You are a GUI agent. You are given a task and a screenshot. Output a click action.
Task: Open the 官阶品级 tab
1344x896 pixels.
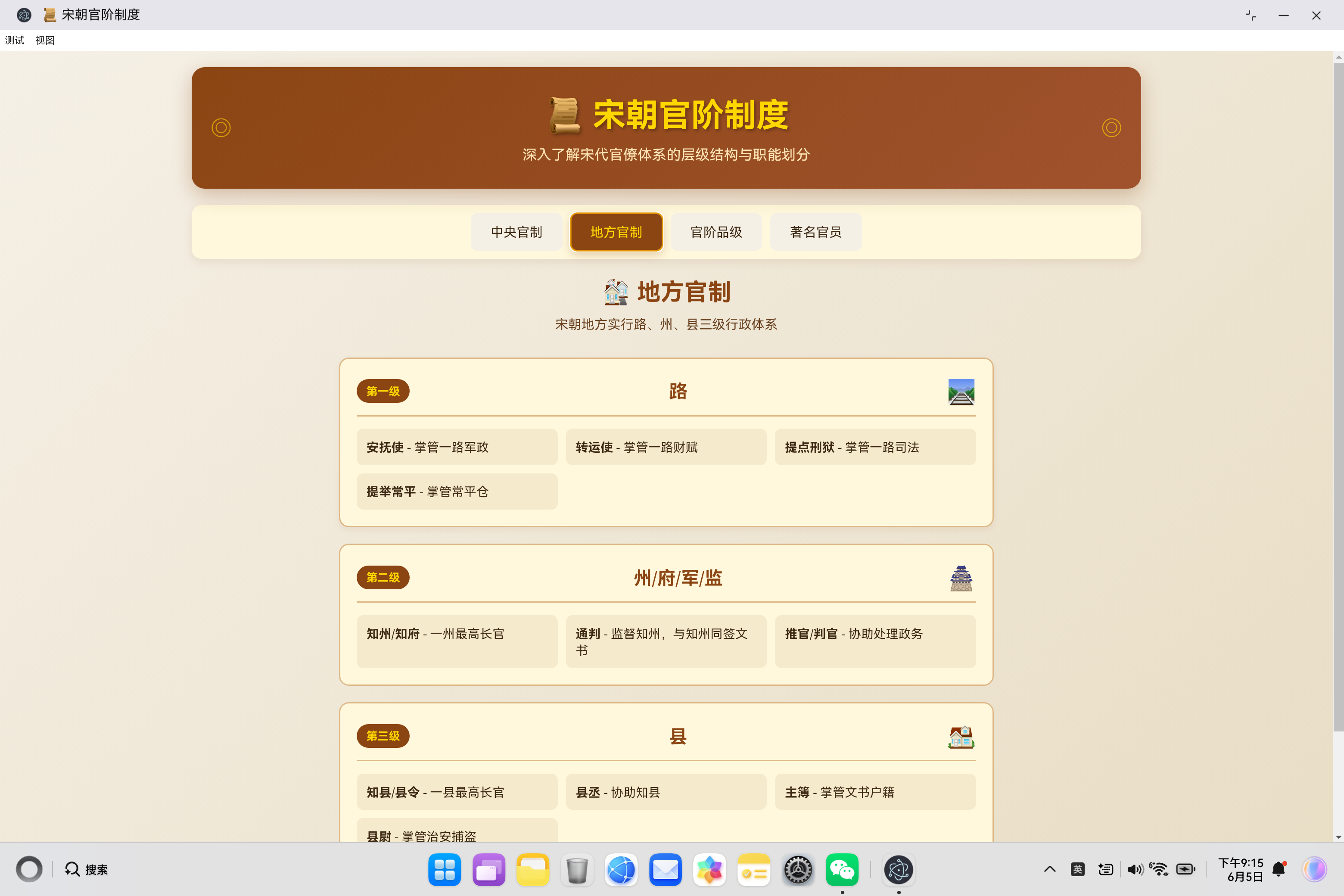point(716,232)
